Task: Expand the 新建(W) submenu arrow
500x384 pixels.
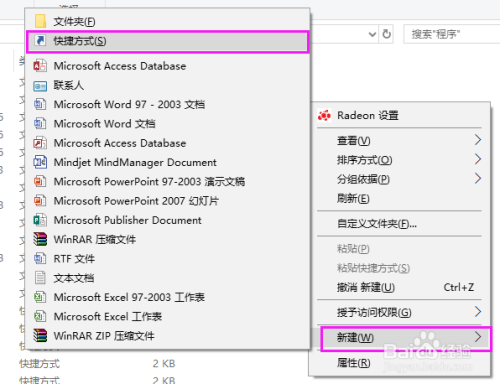Action: [478, 337]
